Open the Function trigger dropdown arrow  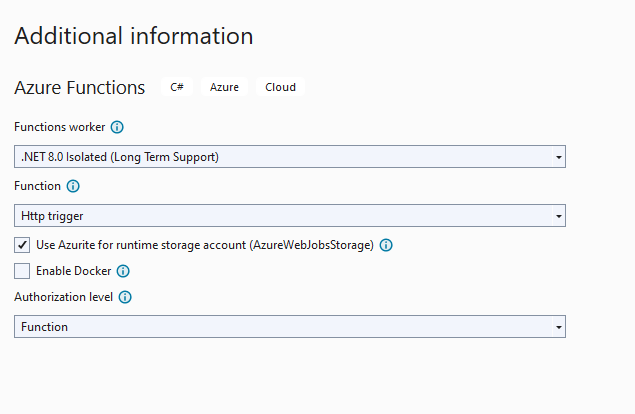point(558,216)
